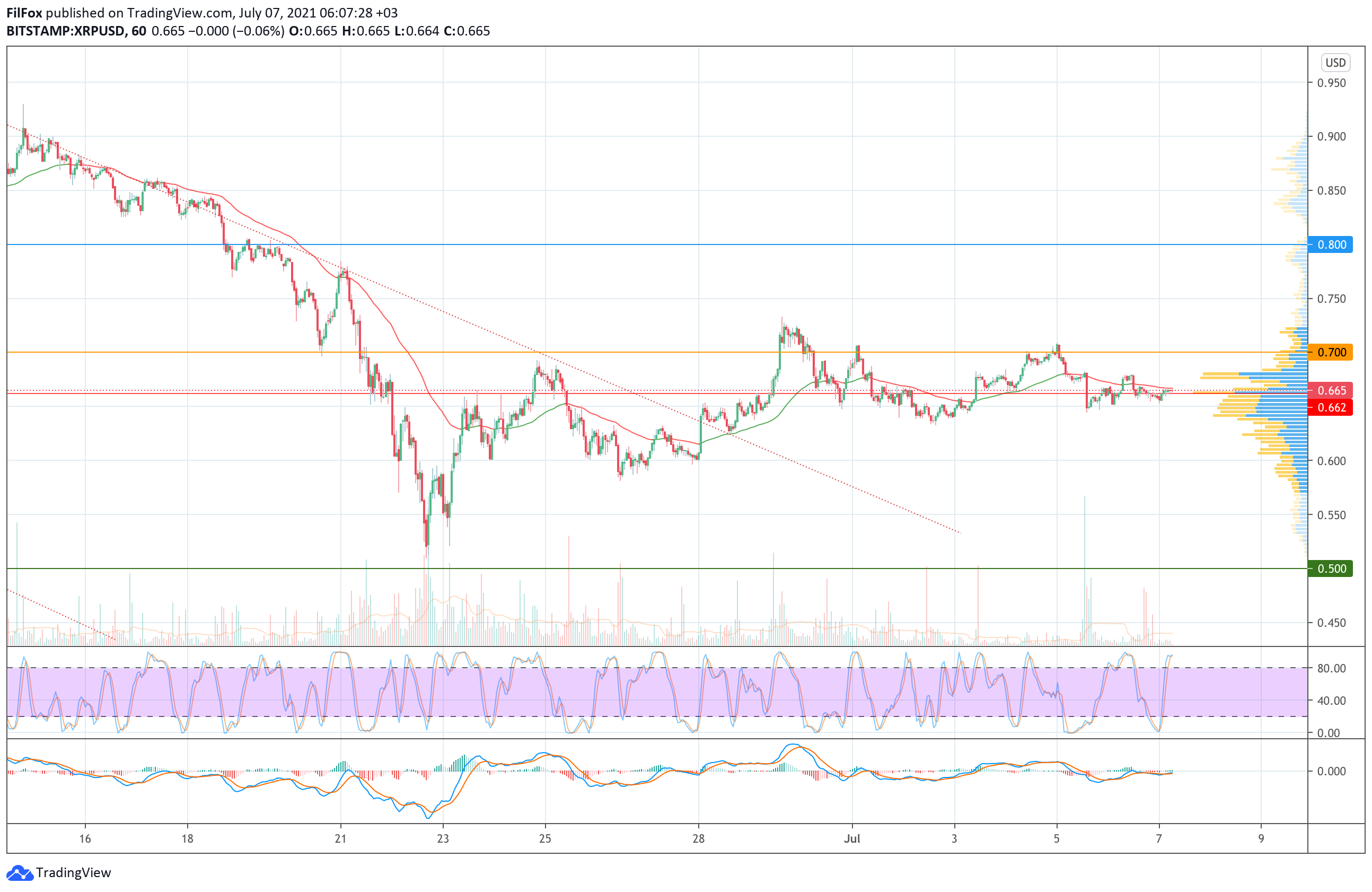Screen dimensions: 1372x892
Task: Click the blue 0.800 price level label
Action: [1331, 244]
